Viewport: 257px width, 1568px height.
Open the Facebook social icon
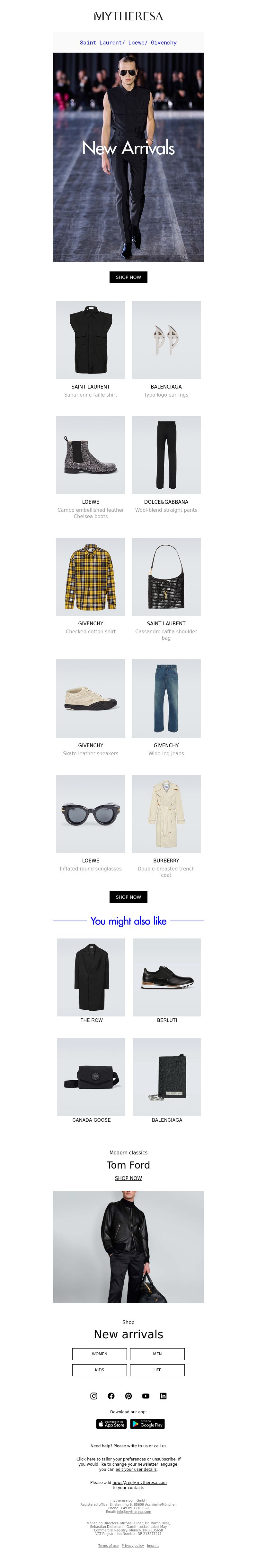tap(111, 1396)
